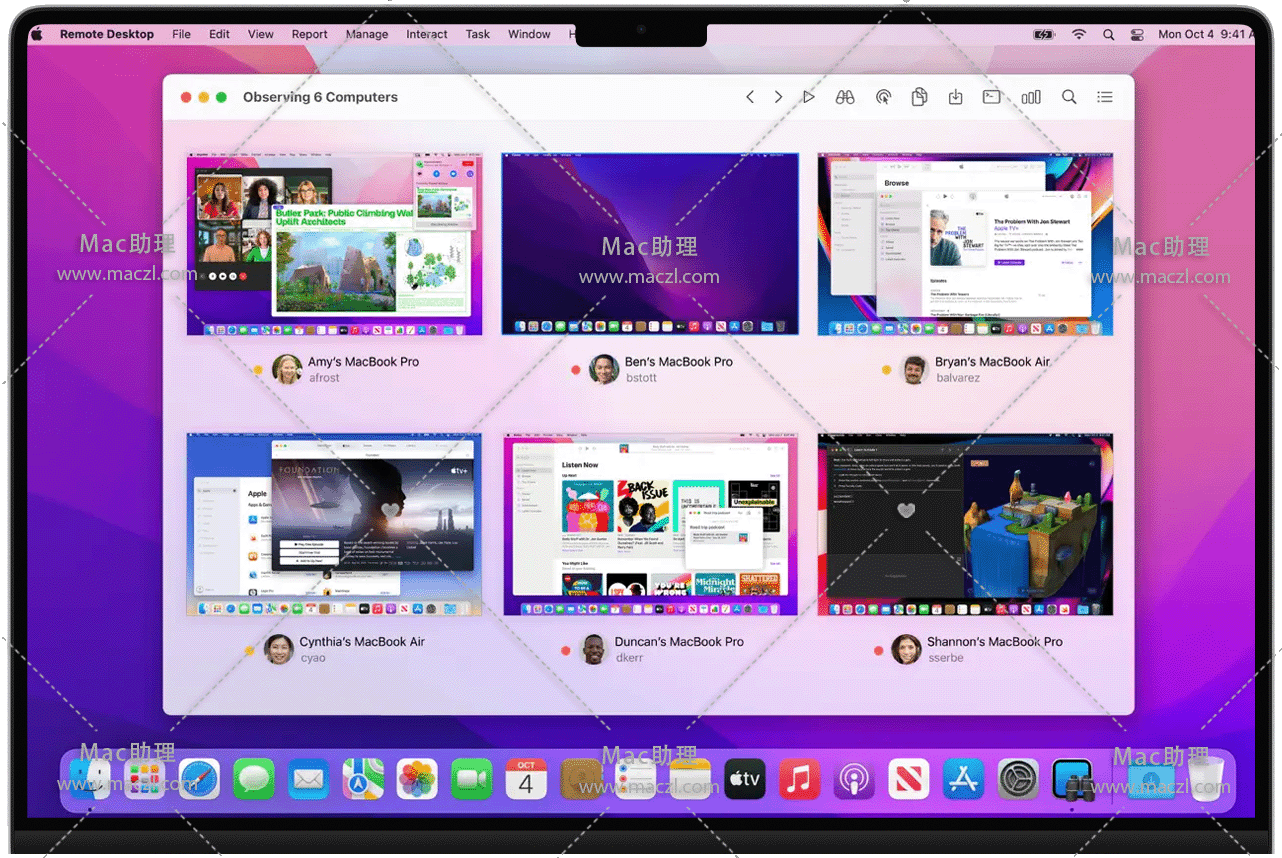Go to previous page with left chevron

750,97
